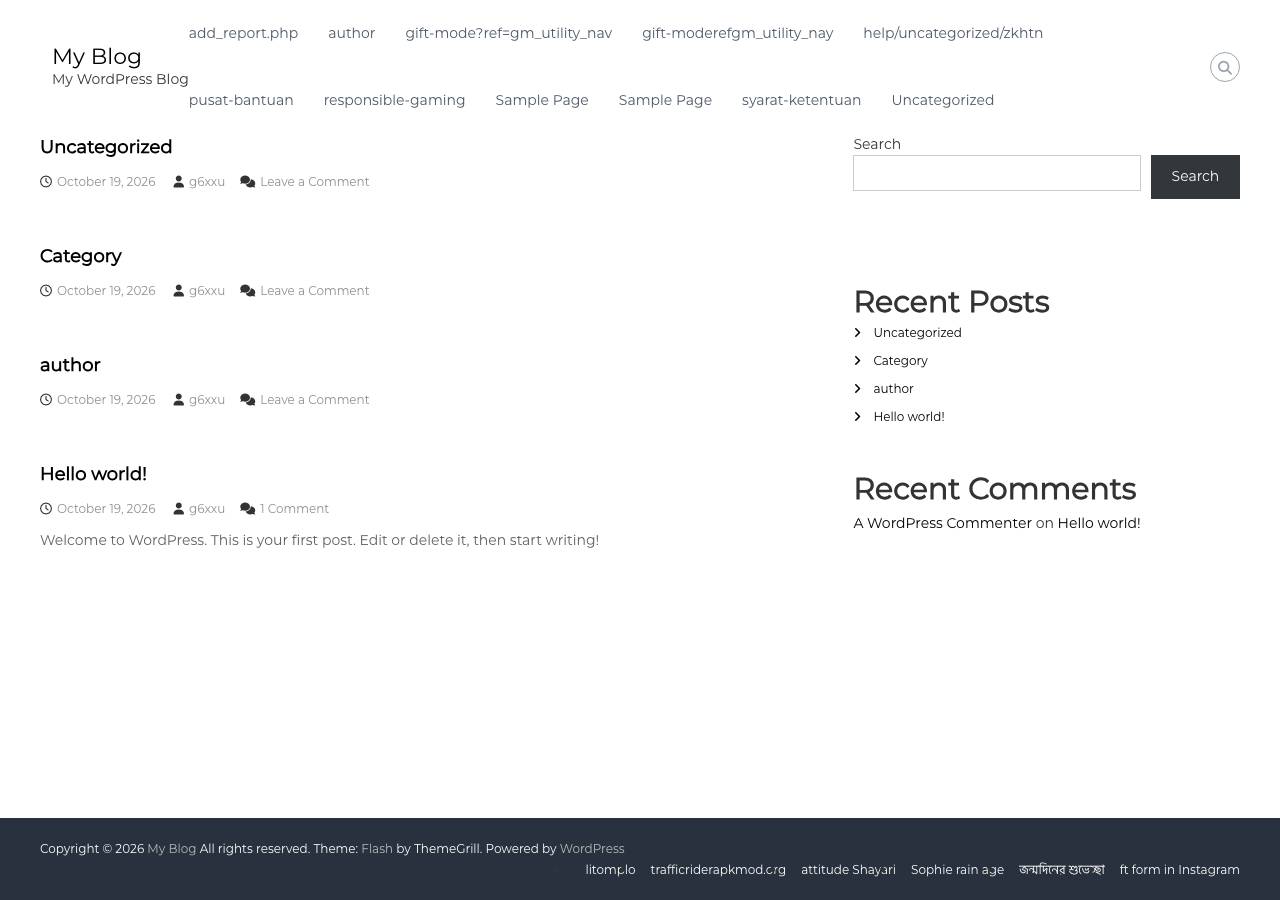Select gift-mode?ref=gm_utility_nav menu item
The image size is (1280, 900).
click(x=509, y=33)
